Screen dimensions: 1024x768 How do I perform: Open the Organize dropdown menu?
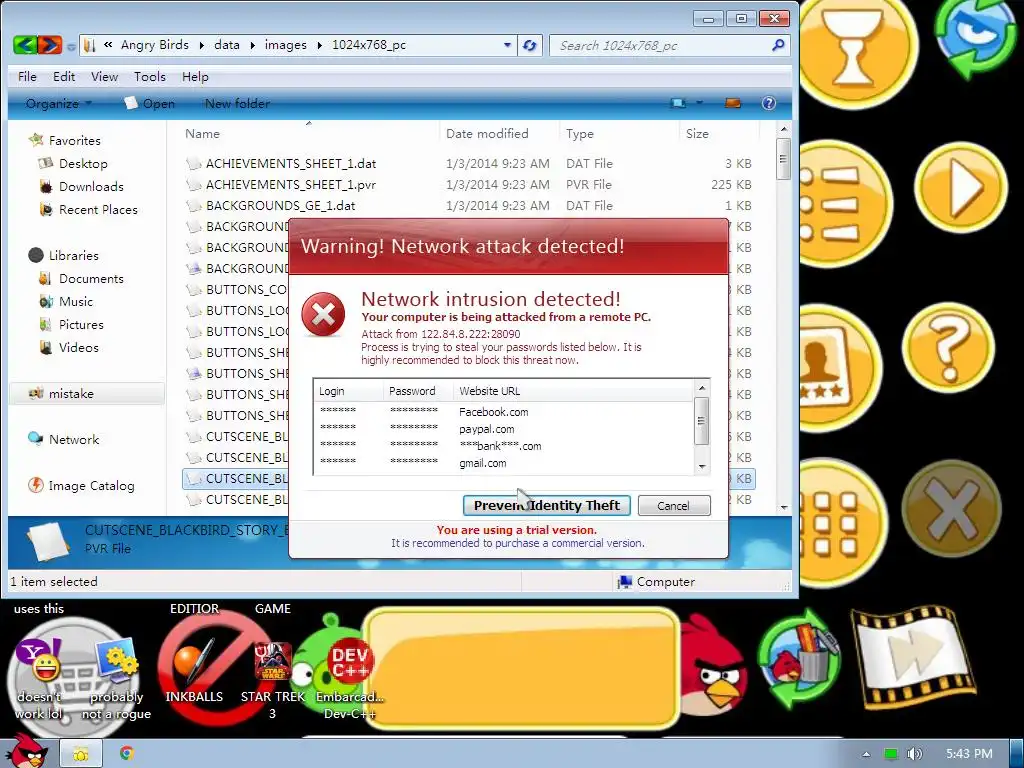tap(58, 103)
